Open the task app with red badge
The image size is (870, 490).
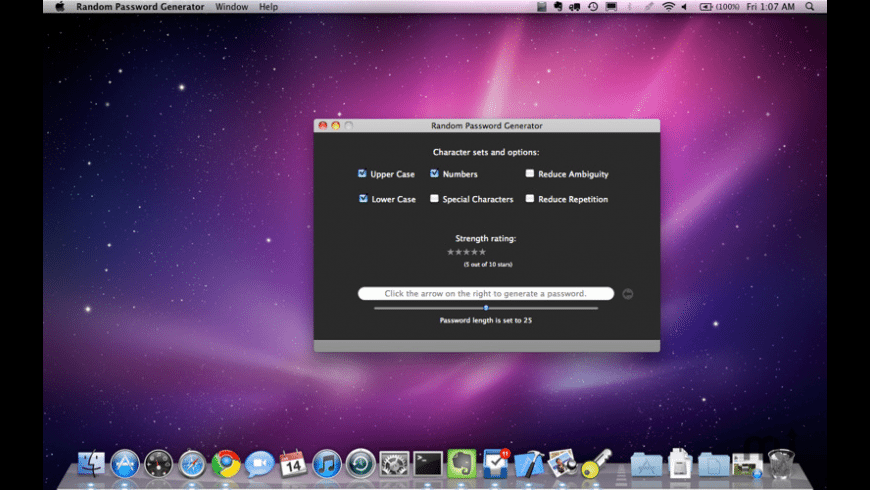coord(495,463)
